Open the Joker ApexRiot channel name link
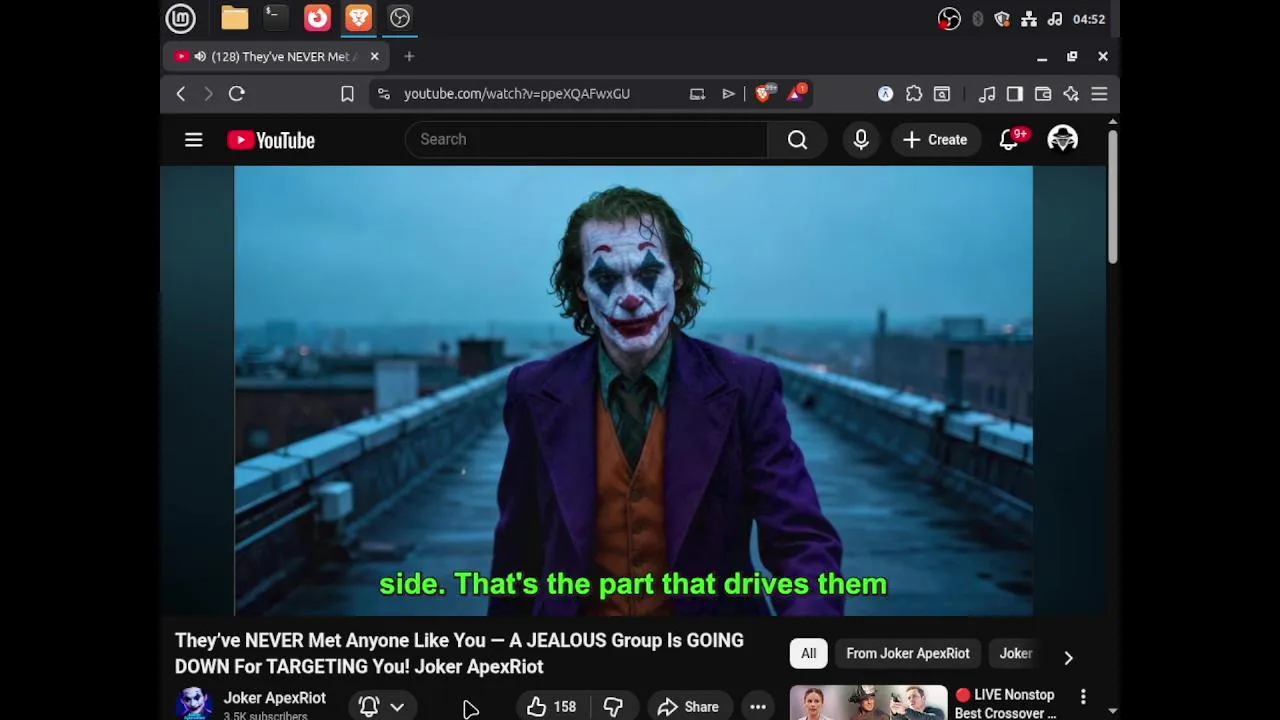This screenshot has width=1280, height=720. 274,698
